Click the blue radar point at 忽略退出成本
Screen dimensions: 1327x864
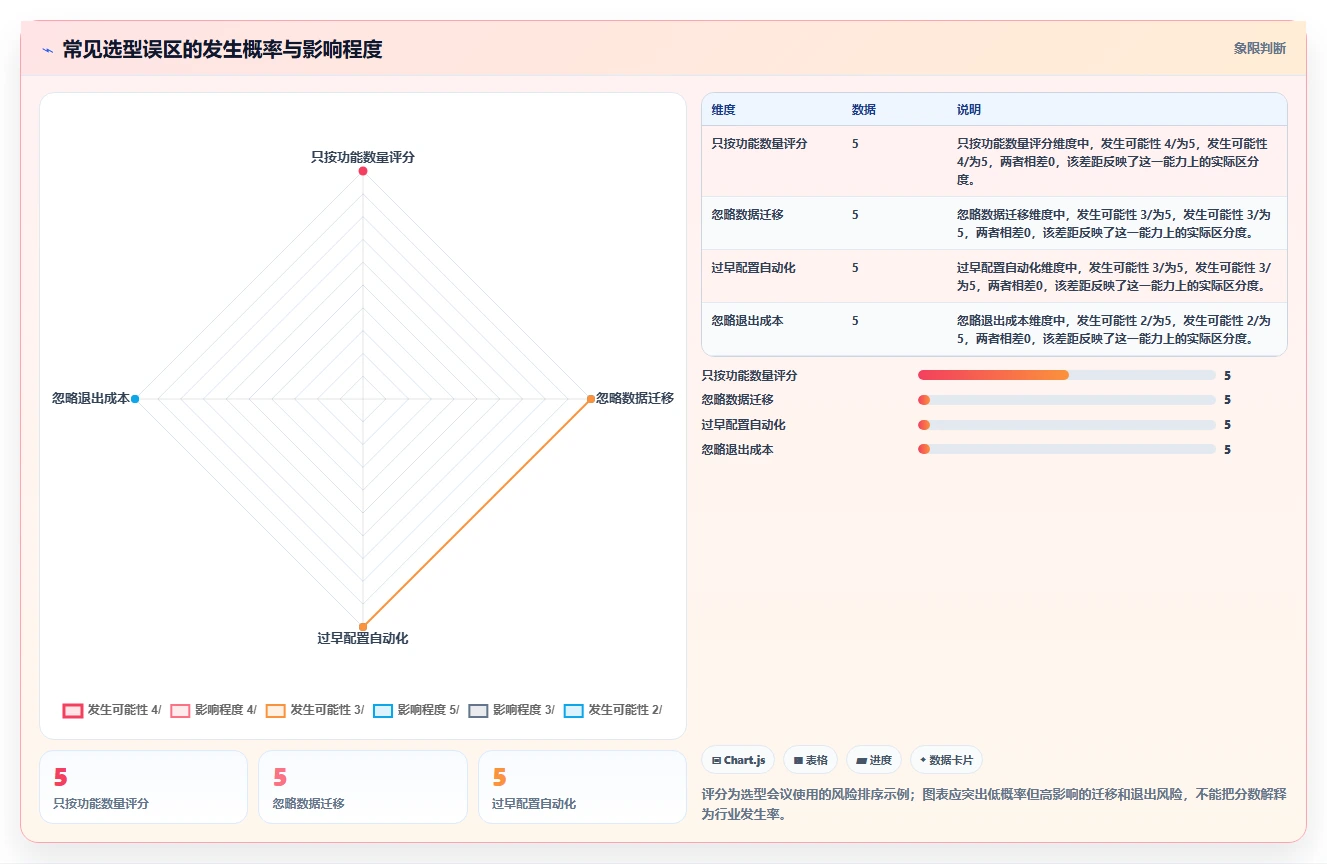[x=135, y=399]
